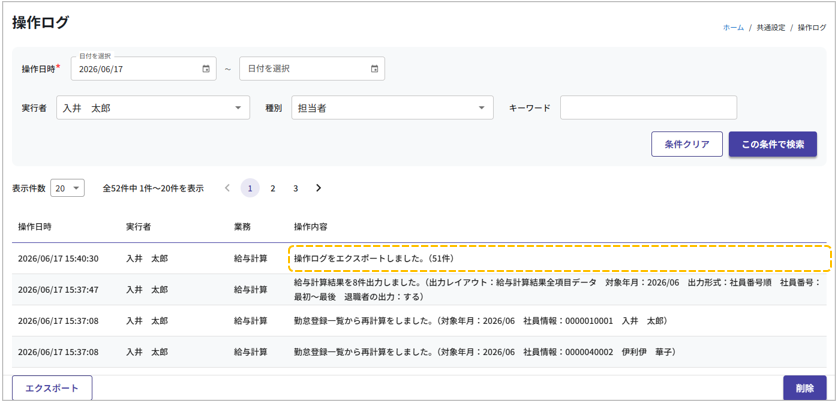Open the ホーム breadcrumb link
The width and height of the screenshot is (837, 403).
pyautogui.click(x=733, y=28)
